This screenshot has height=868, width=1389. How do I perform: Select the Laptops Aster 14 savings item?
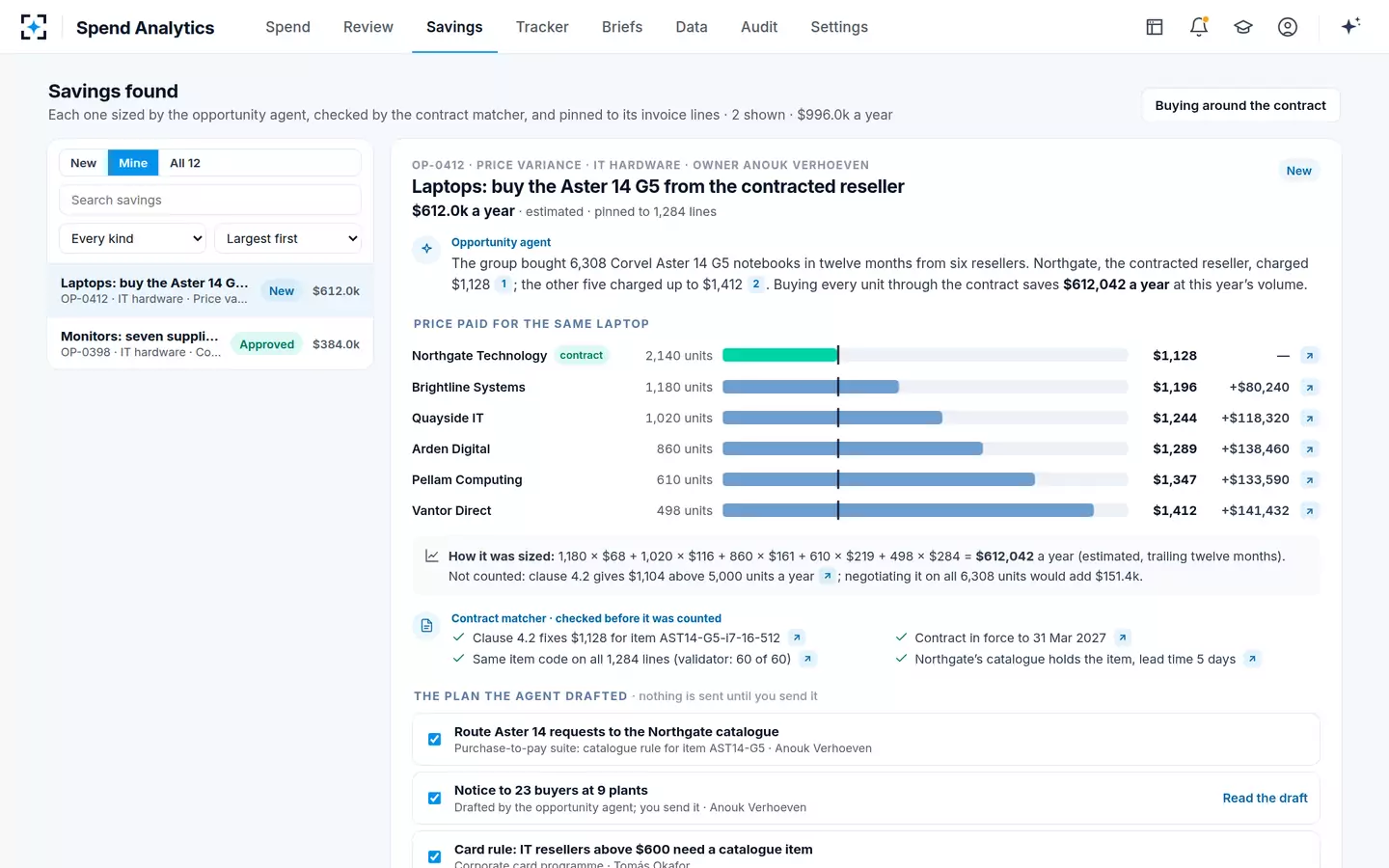[210, 290]
